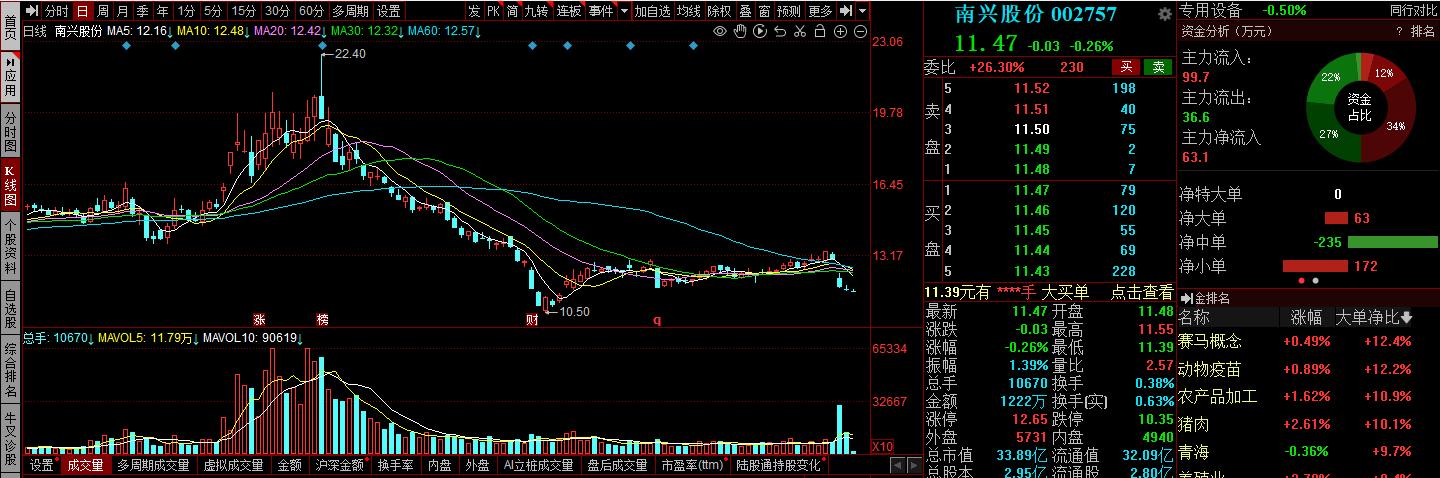Toggle the eye visibility icon on chart
The image size is (1440, 478).
point(720,32)
